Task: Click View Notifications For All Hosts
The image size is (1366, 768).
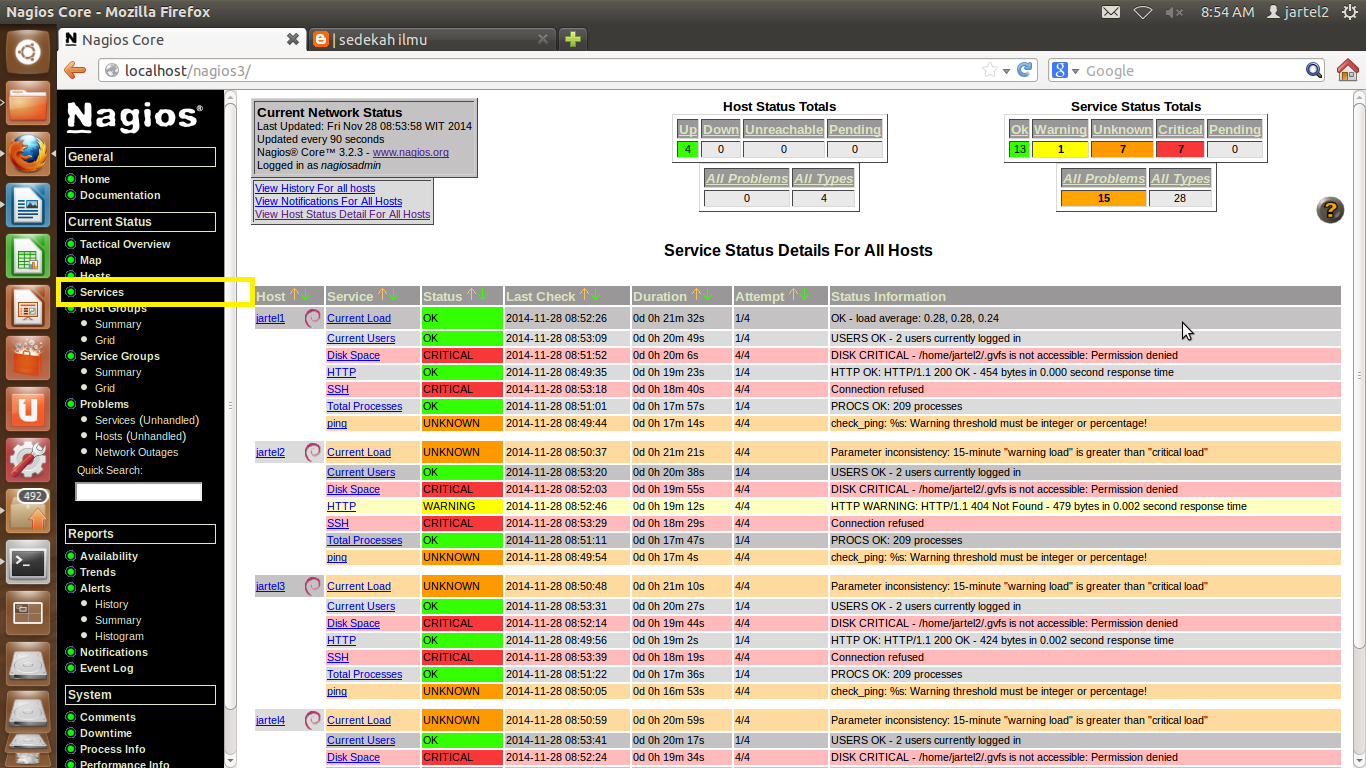Action: pyautogui.click(x=328, y=201)
